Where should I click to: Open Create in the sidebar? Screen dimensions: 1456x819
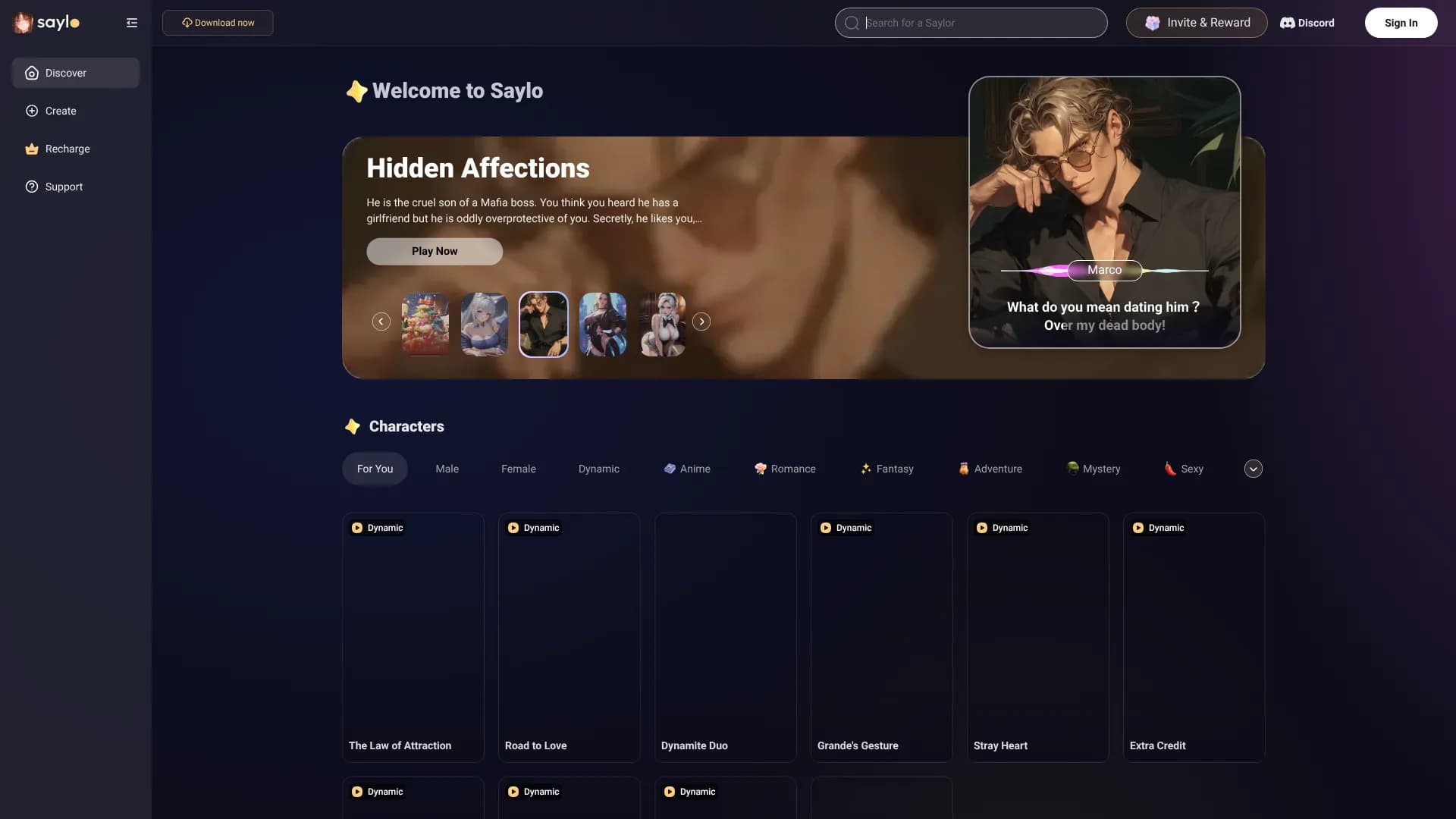pyautogui.click(x=75, y=111)
